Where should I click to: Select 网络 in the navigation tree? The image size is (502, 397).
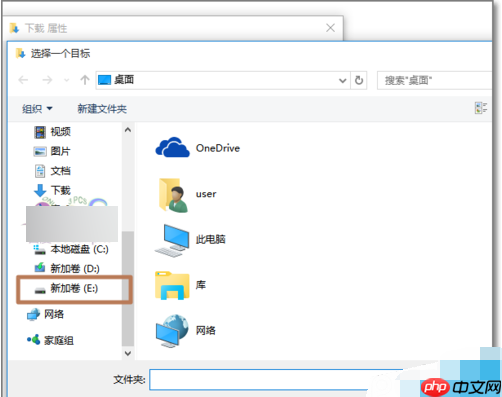pyautogui.click(x=54, y=314)
